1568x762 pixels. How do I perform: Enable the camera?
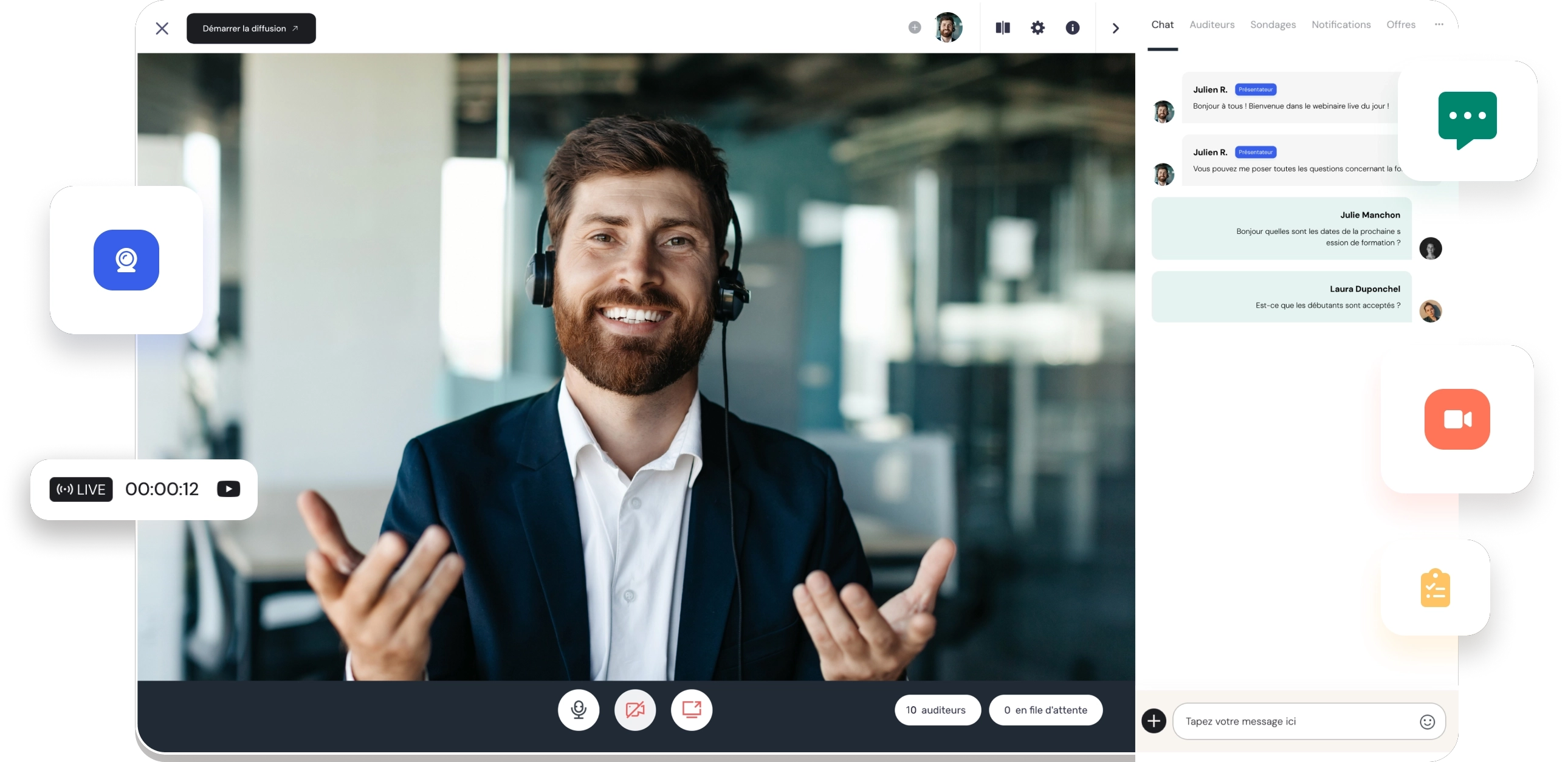coord(635,709)
